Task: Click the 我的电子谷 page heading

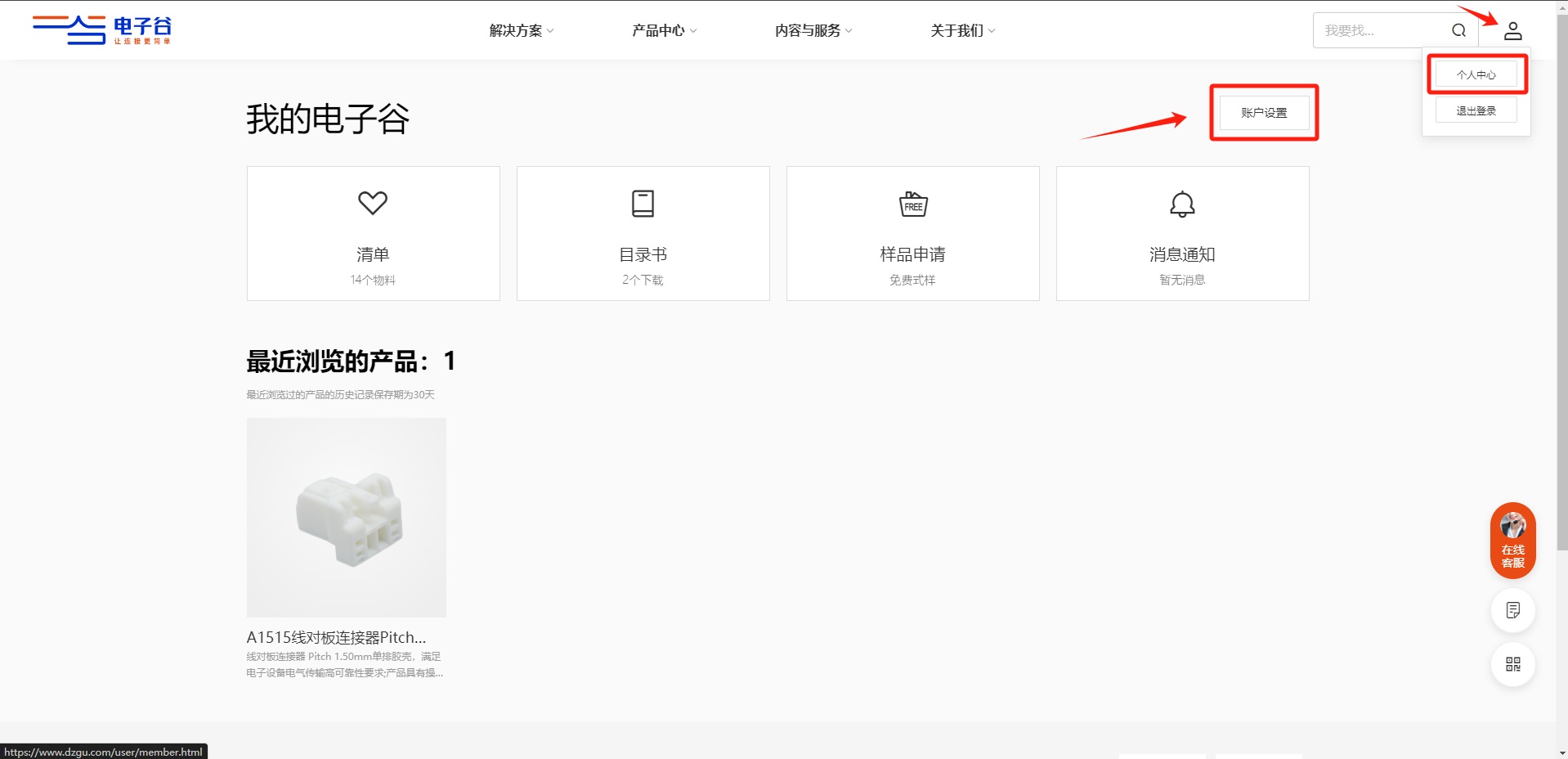Action: (328, 119)
